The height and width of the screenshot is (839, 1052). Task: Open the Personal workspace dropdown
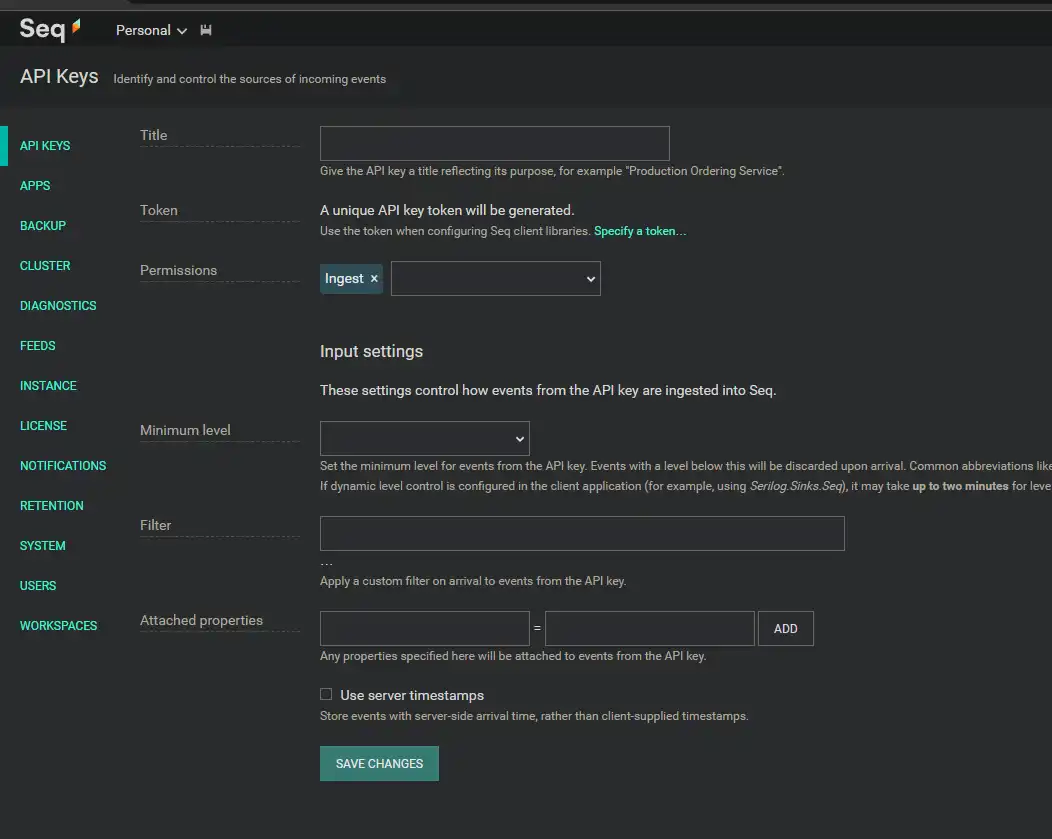151,30
